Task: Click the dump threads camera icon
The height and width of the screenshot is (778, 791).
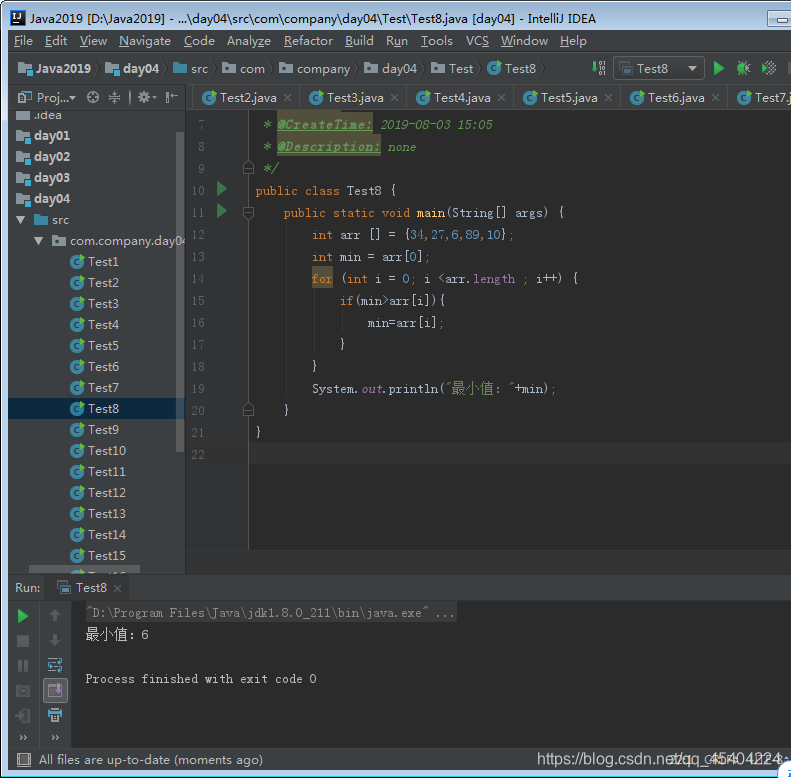Action: (23, 691)
